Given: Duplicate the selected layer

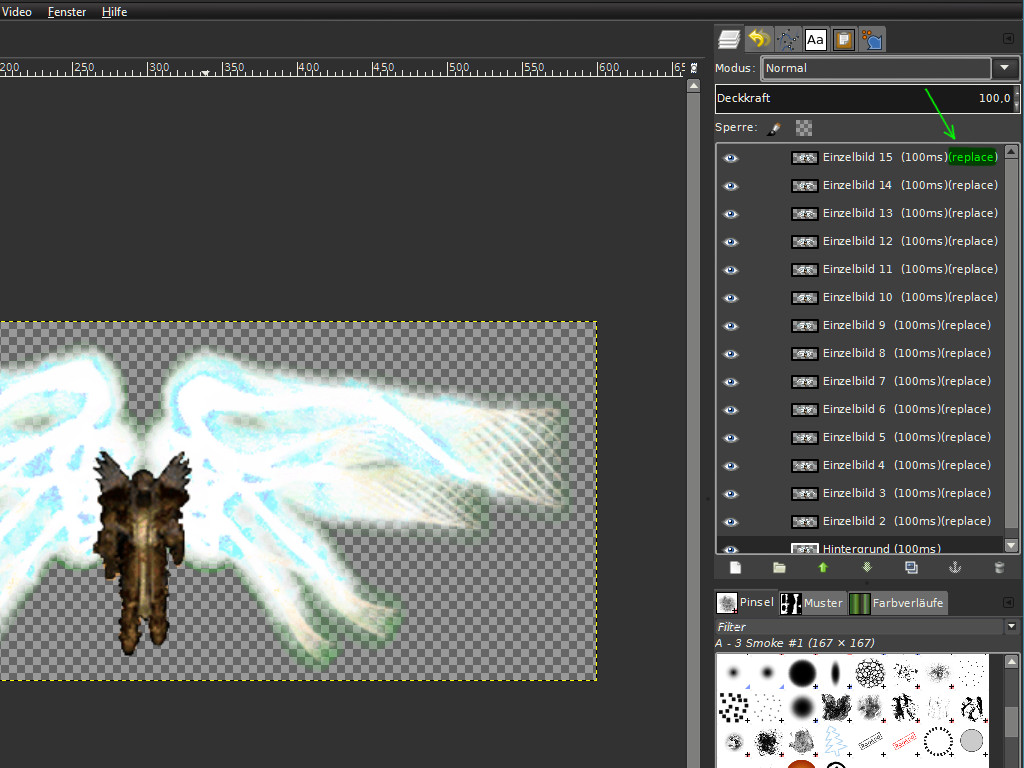Looking at the screenshot, I should tap(911, 567).
